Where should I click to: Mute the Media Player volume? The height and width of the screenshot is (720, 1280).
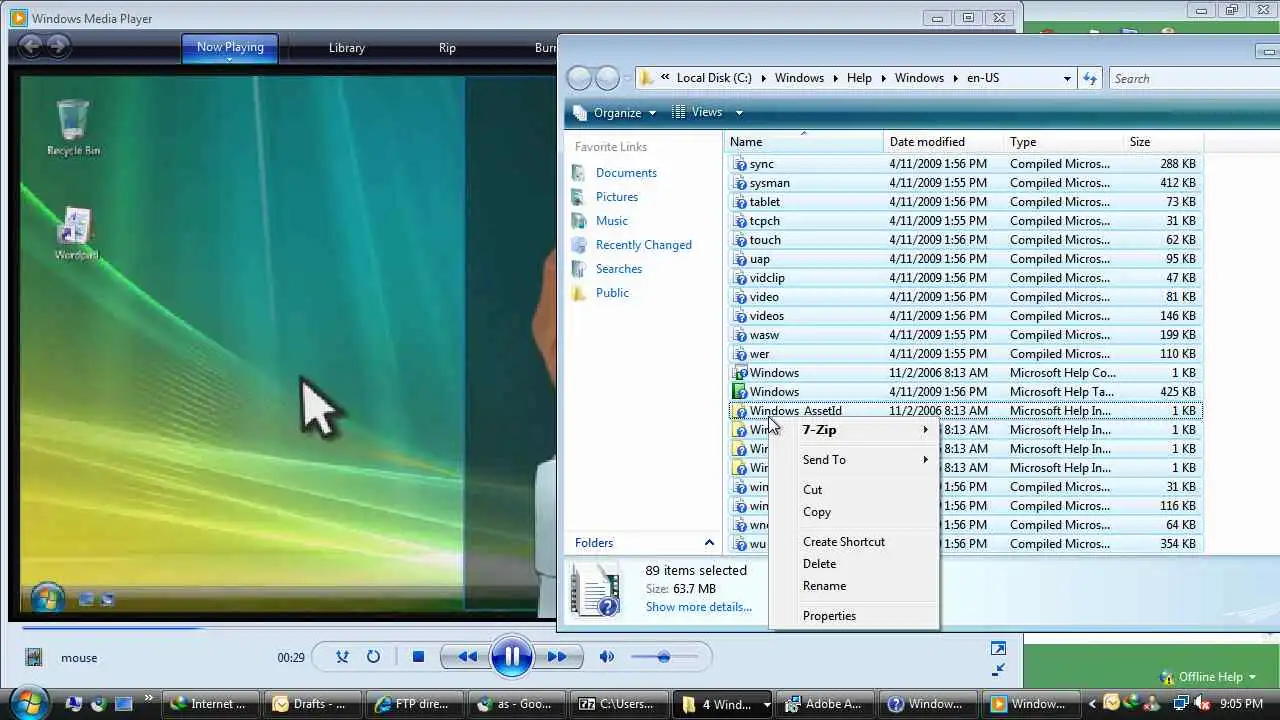pyautogui.click(x=606, y=657)
